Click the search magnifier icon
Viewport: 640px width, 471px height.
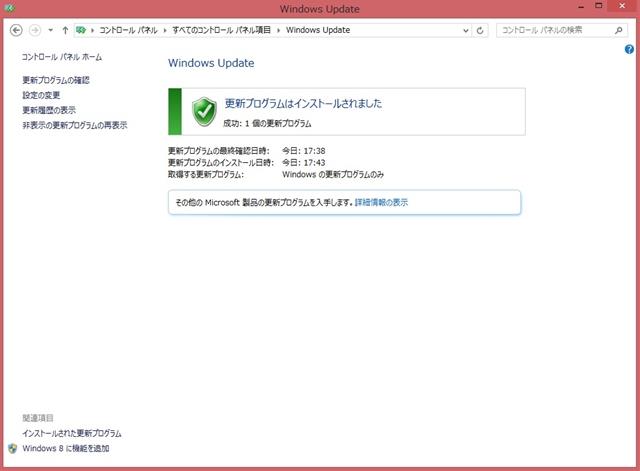pyautogui.click(x=619, y=30)
